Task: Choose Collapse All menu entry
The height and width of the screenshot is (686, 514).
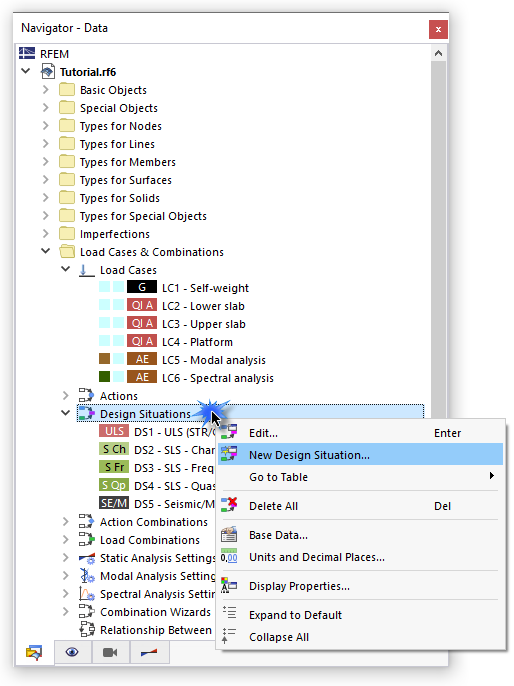Action: [360, 637]
